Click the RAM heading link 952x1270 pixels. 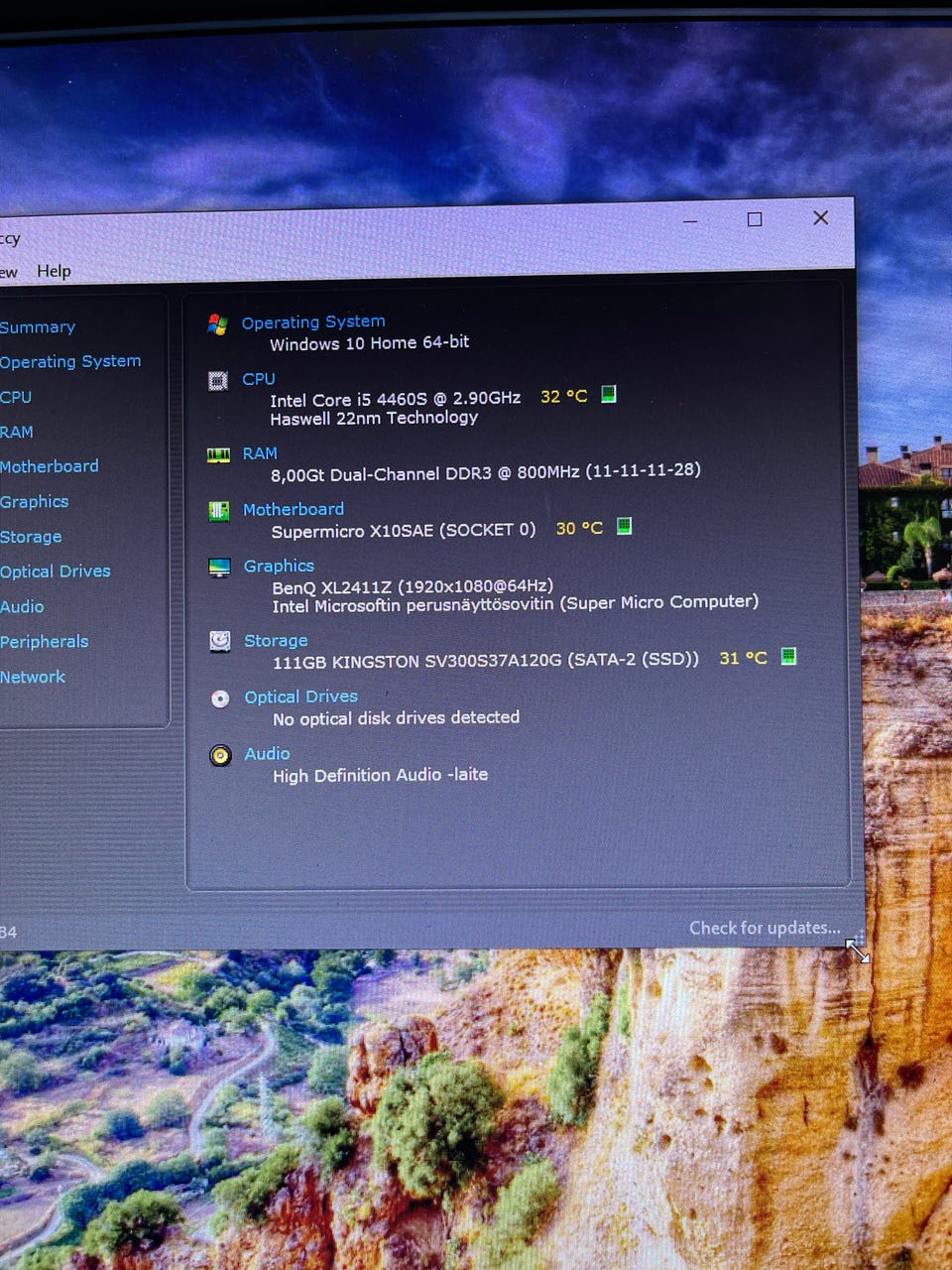260,453
